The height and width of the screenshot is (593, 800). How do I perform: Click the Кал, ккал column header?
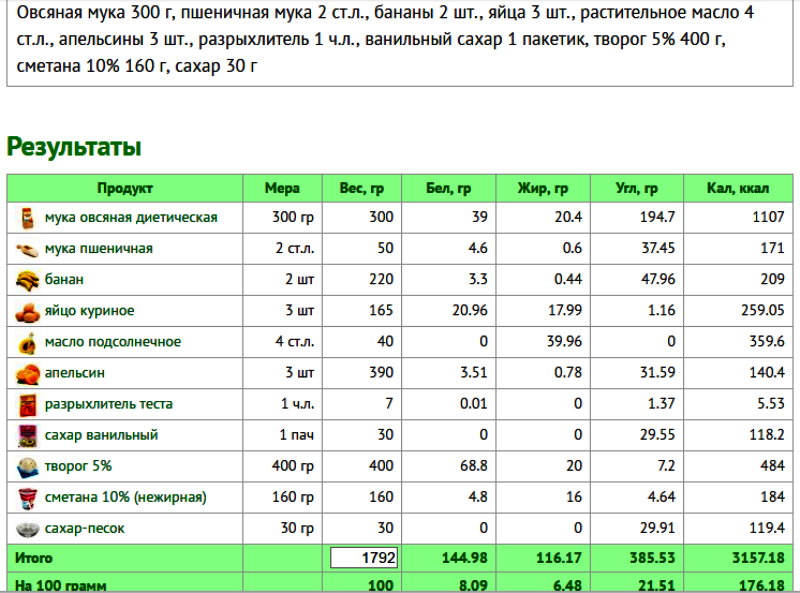738,188
